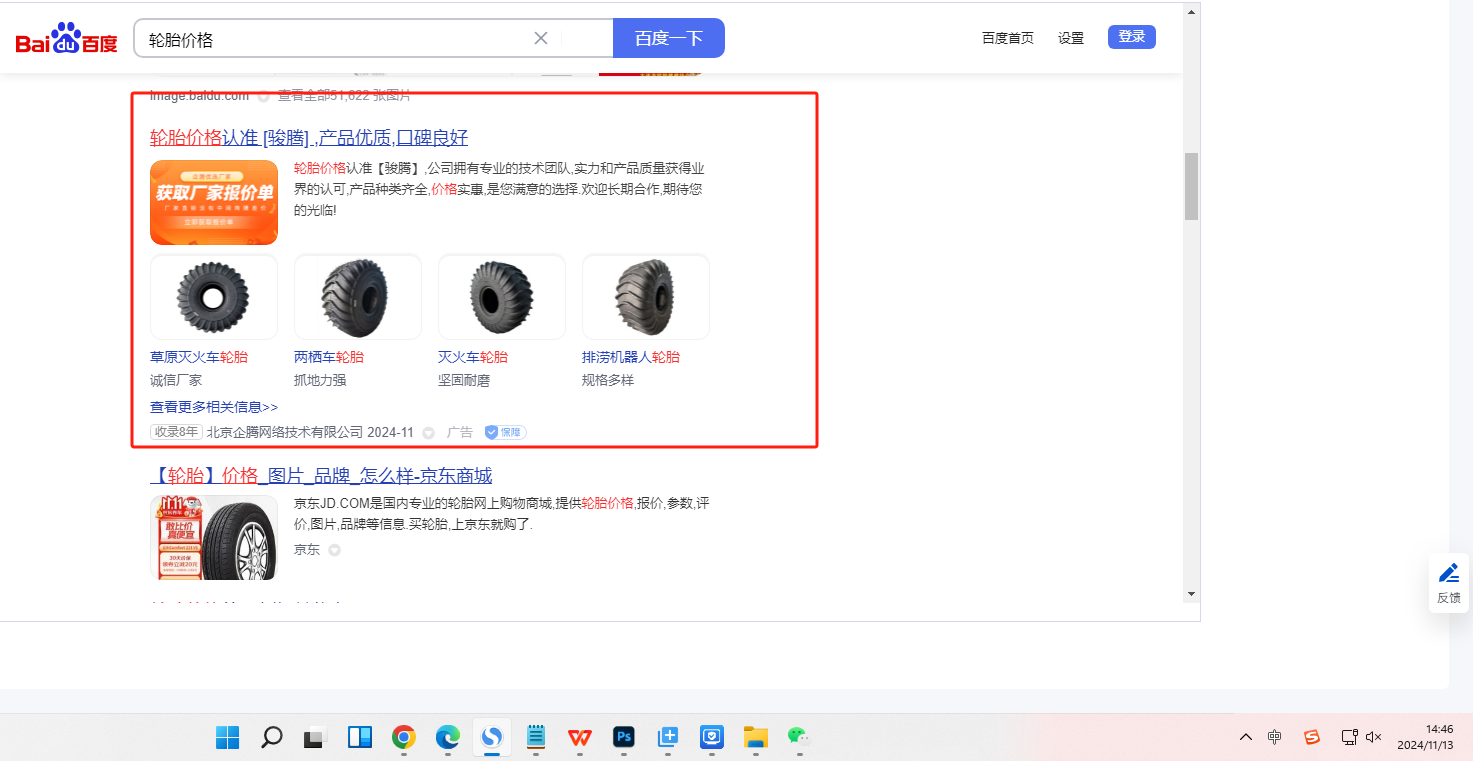The height and width of the screenshot is (761, 1473).
Task: Expand the dropdown next to 北京企腾网络技术有限公司
Action: 429,433
